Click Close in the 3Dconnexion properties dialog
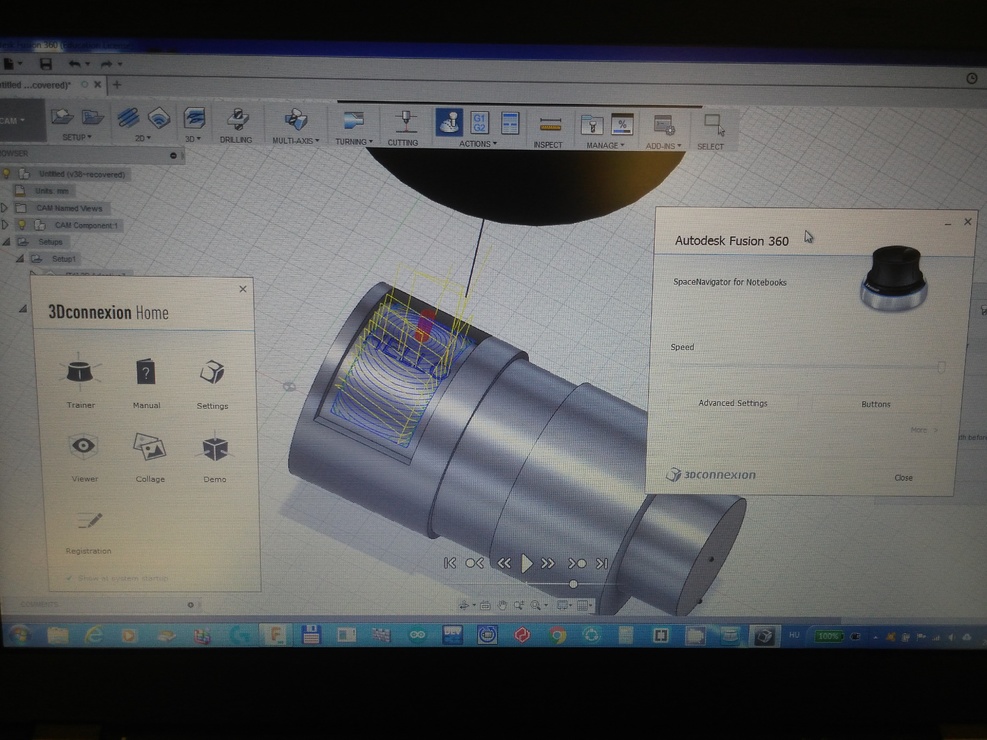This screenshot has height=740, width=987. pos(903,478)
